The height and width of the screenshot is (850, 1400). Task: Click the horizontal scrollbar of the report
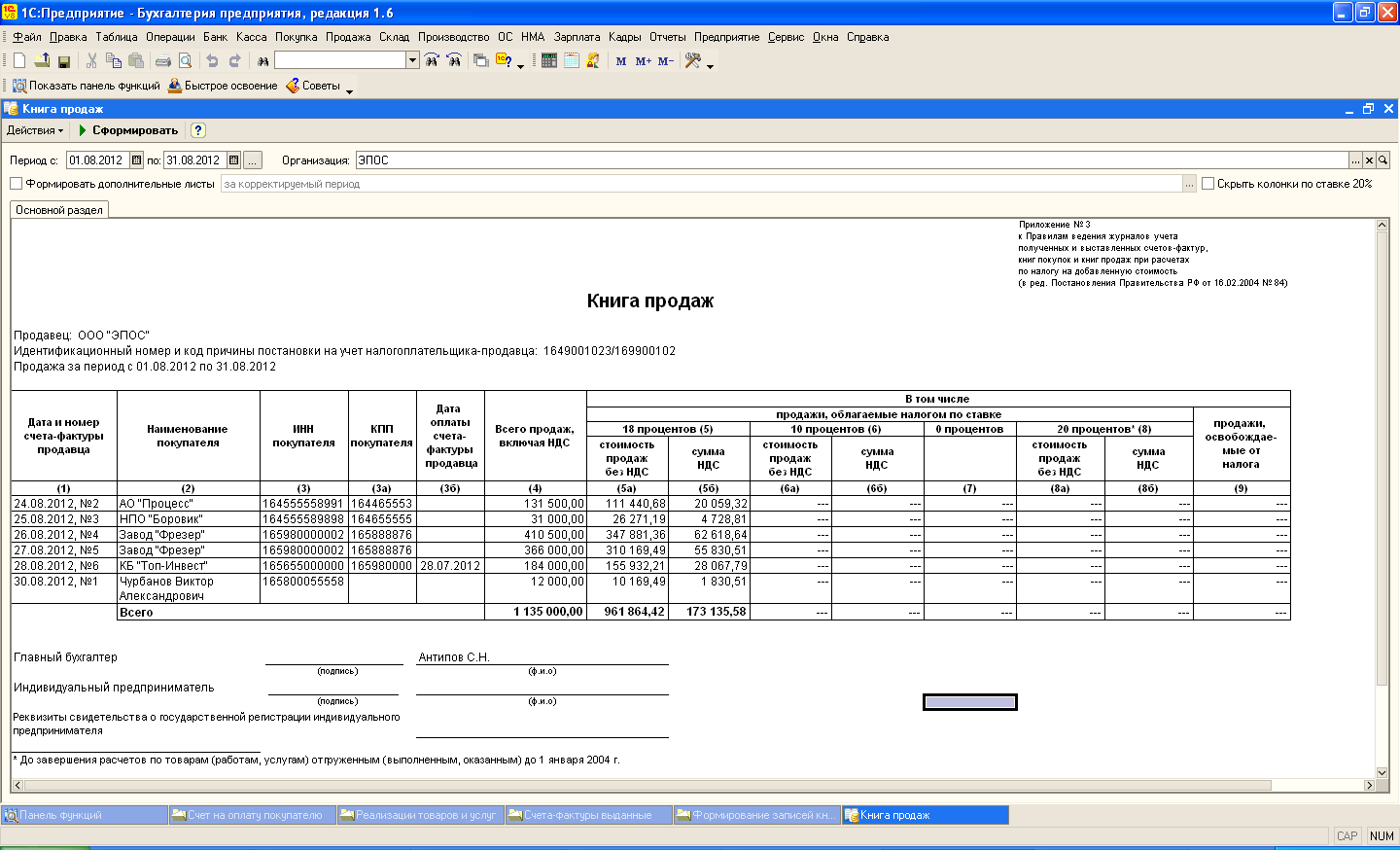[647, 785]
